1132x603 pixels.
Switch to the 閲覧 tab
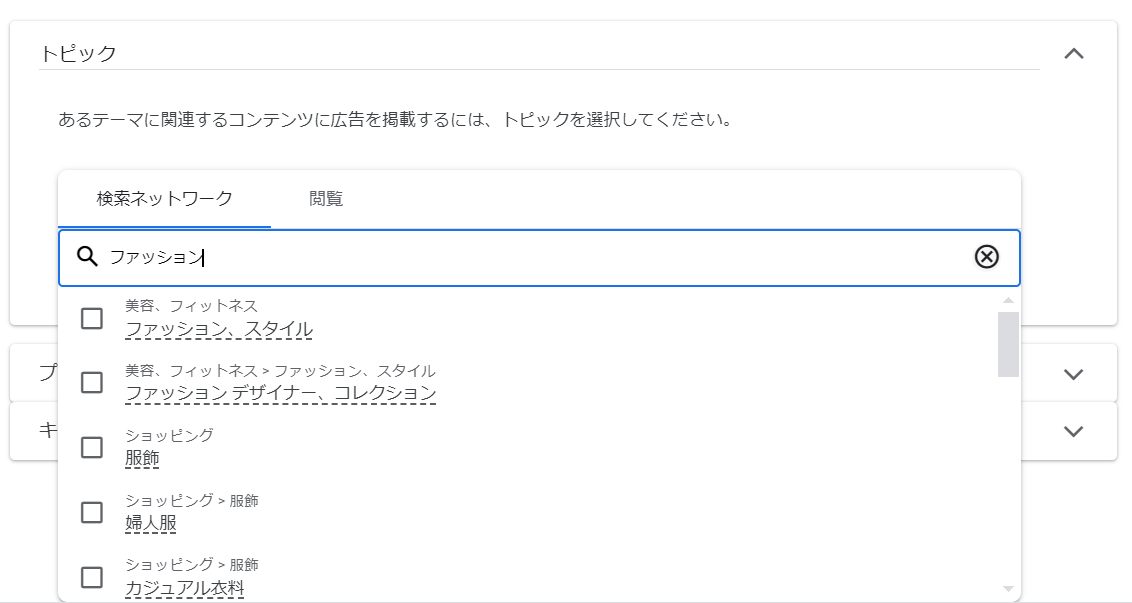326,199
